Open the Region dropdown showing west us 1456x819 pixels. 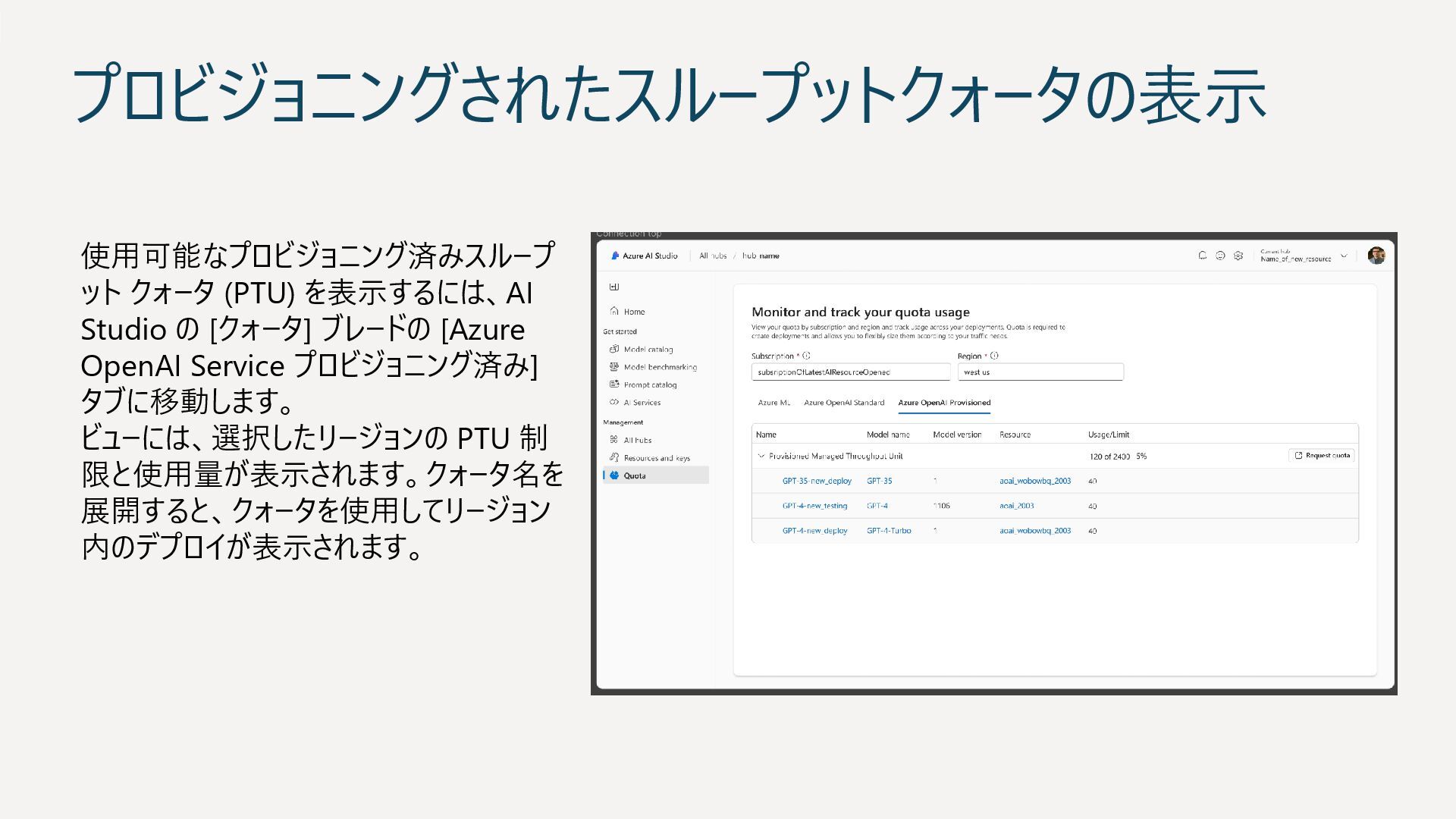tap(1040, 372)
